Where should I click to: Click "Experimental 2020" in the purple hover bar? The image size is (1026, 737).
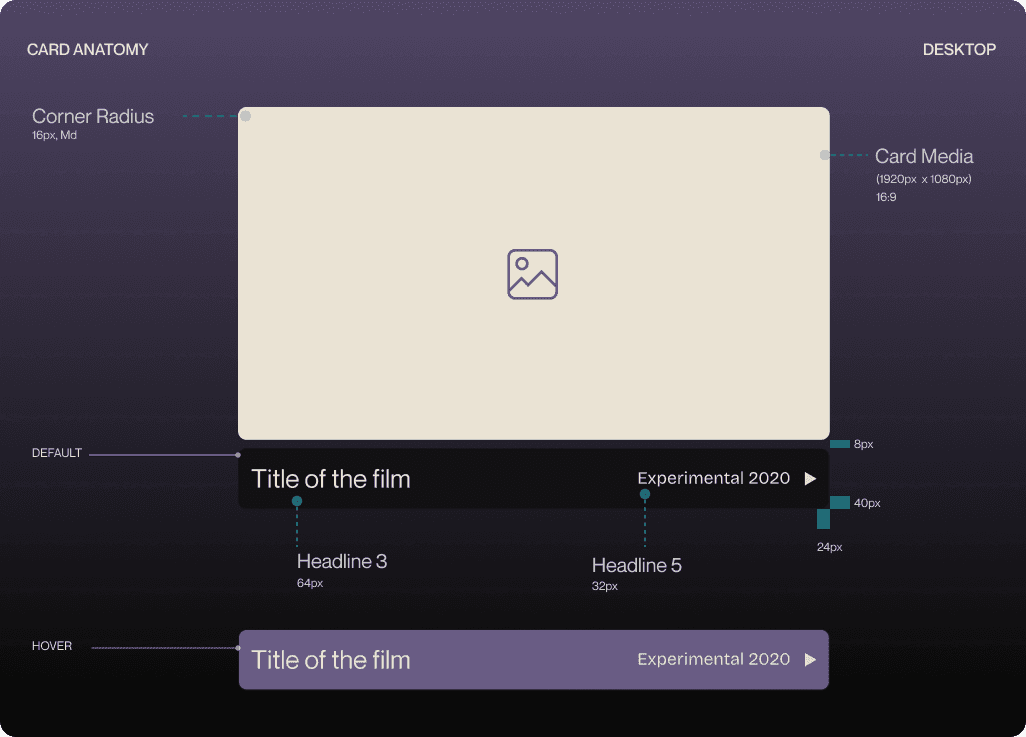(714, 659)
